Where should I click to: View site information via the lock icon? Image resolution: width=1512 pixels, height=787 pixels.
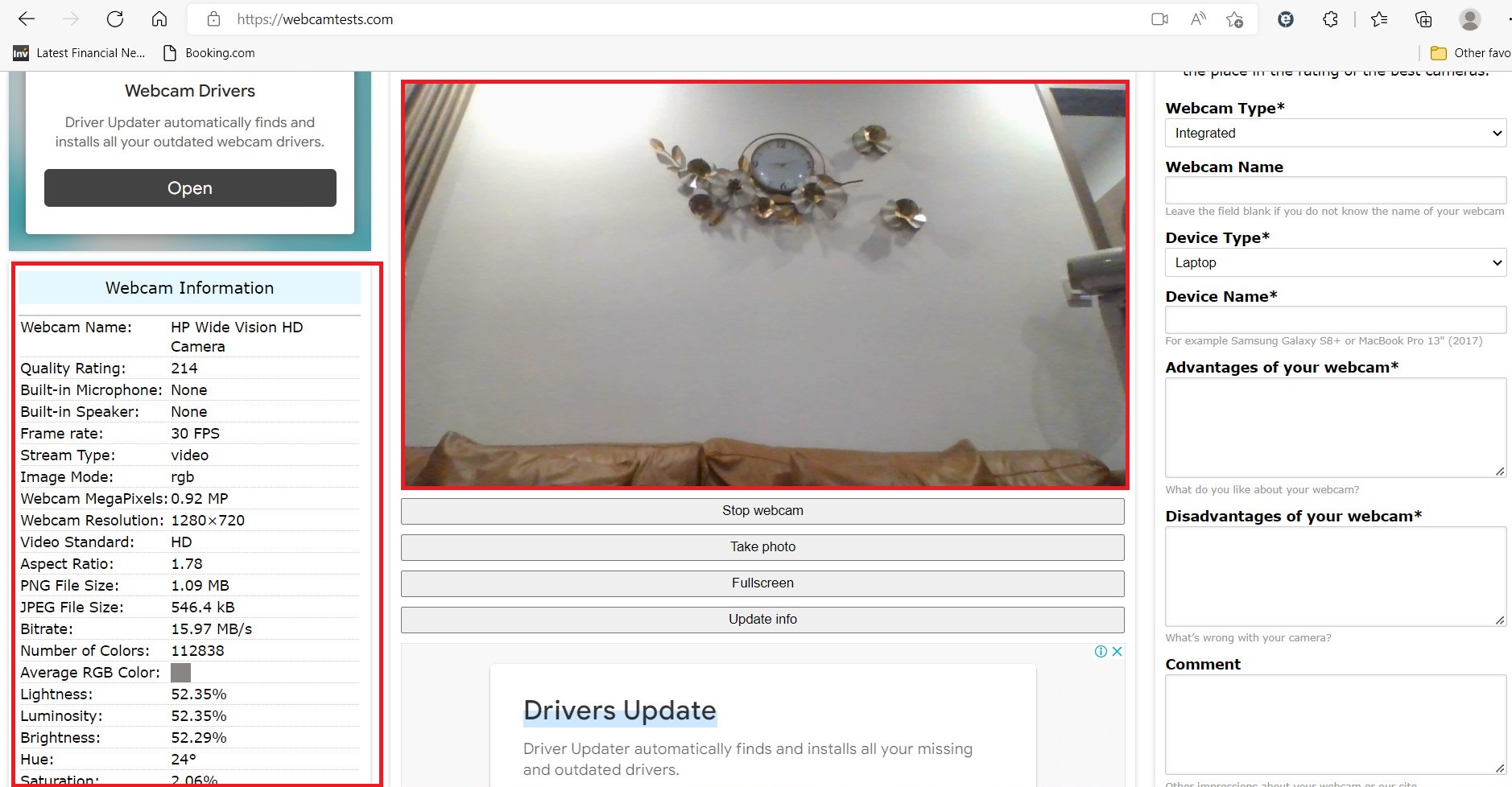pos(213,19)
